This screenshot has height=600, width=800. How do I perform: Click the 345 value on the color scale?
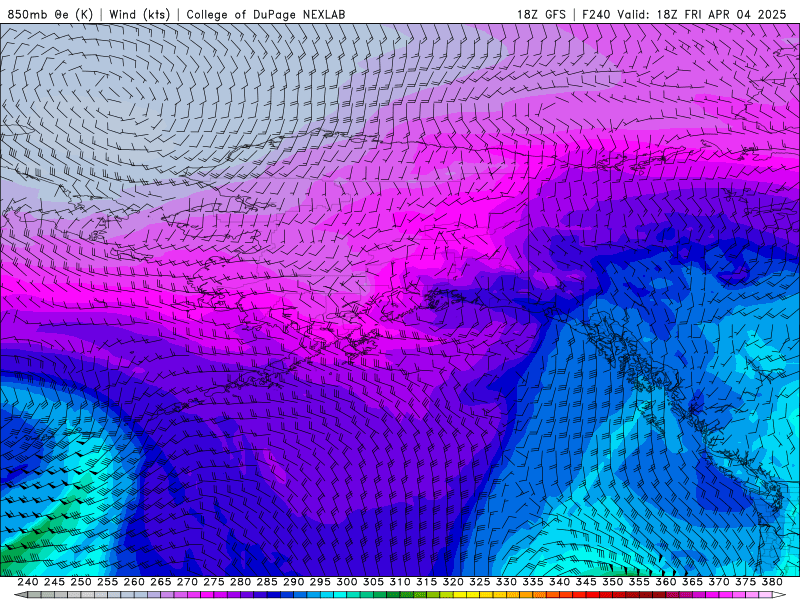(586, 582)
